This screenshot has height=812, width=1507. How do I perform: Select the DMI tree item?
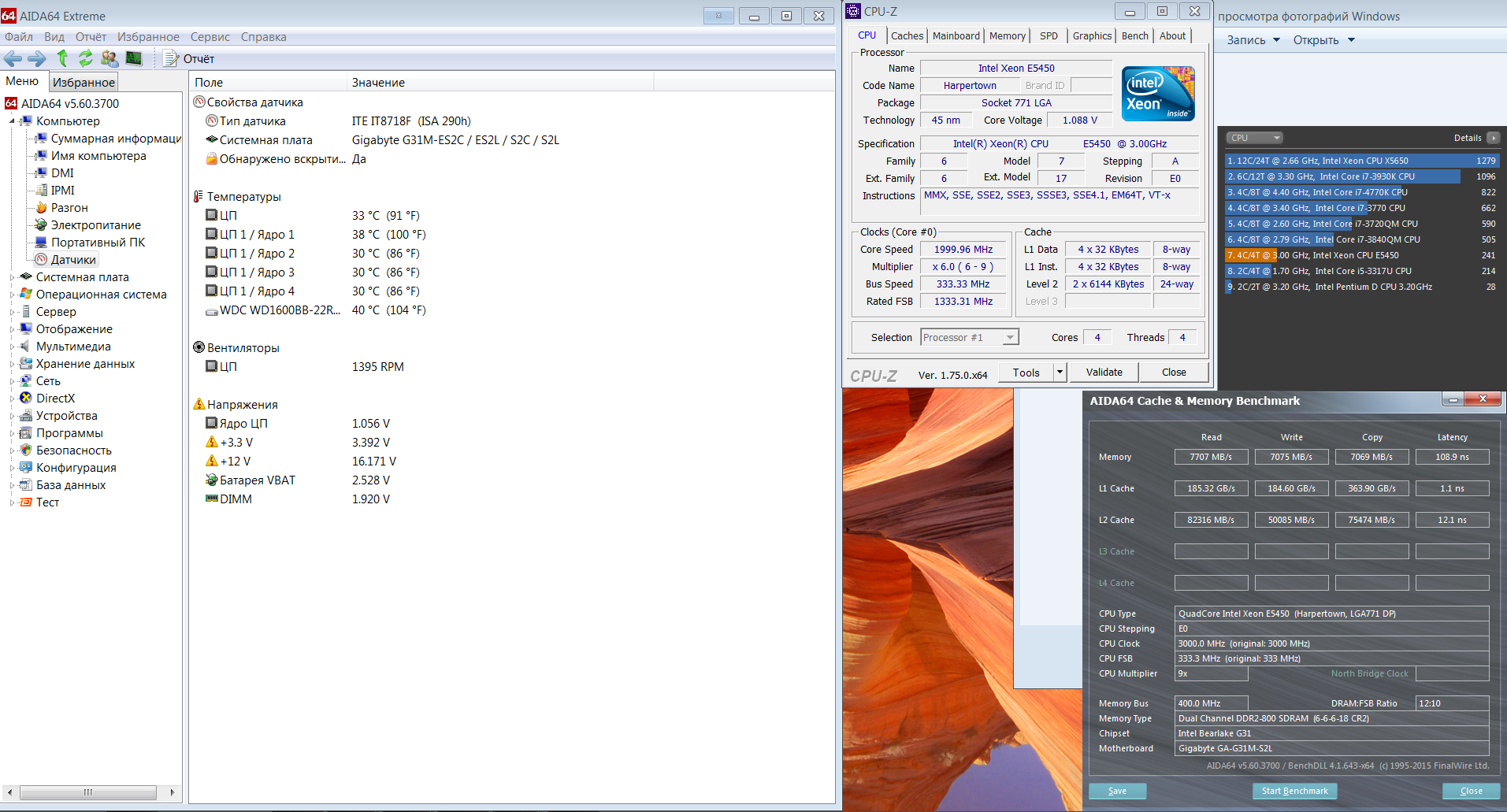[62, 173]
